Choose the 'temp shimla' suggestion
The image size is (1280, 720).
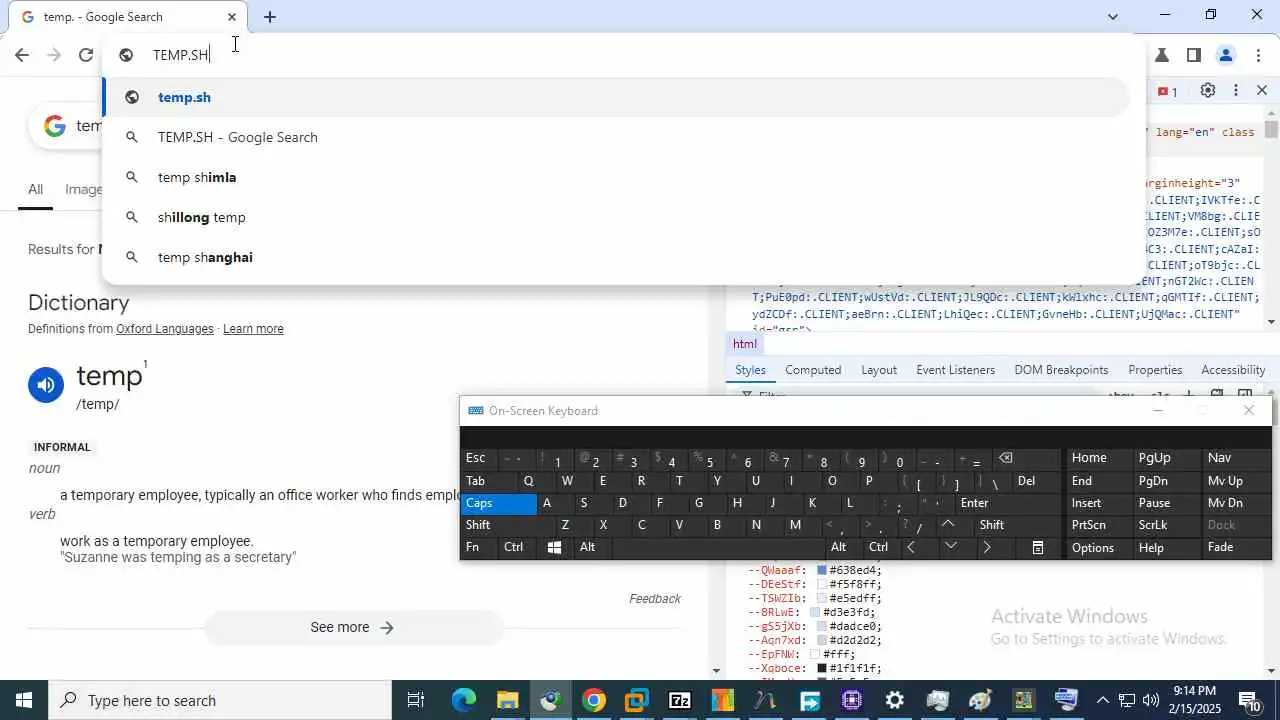click(x=616, y=177)
